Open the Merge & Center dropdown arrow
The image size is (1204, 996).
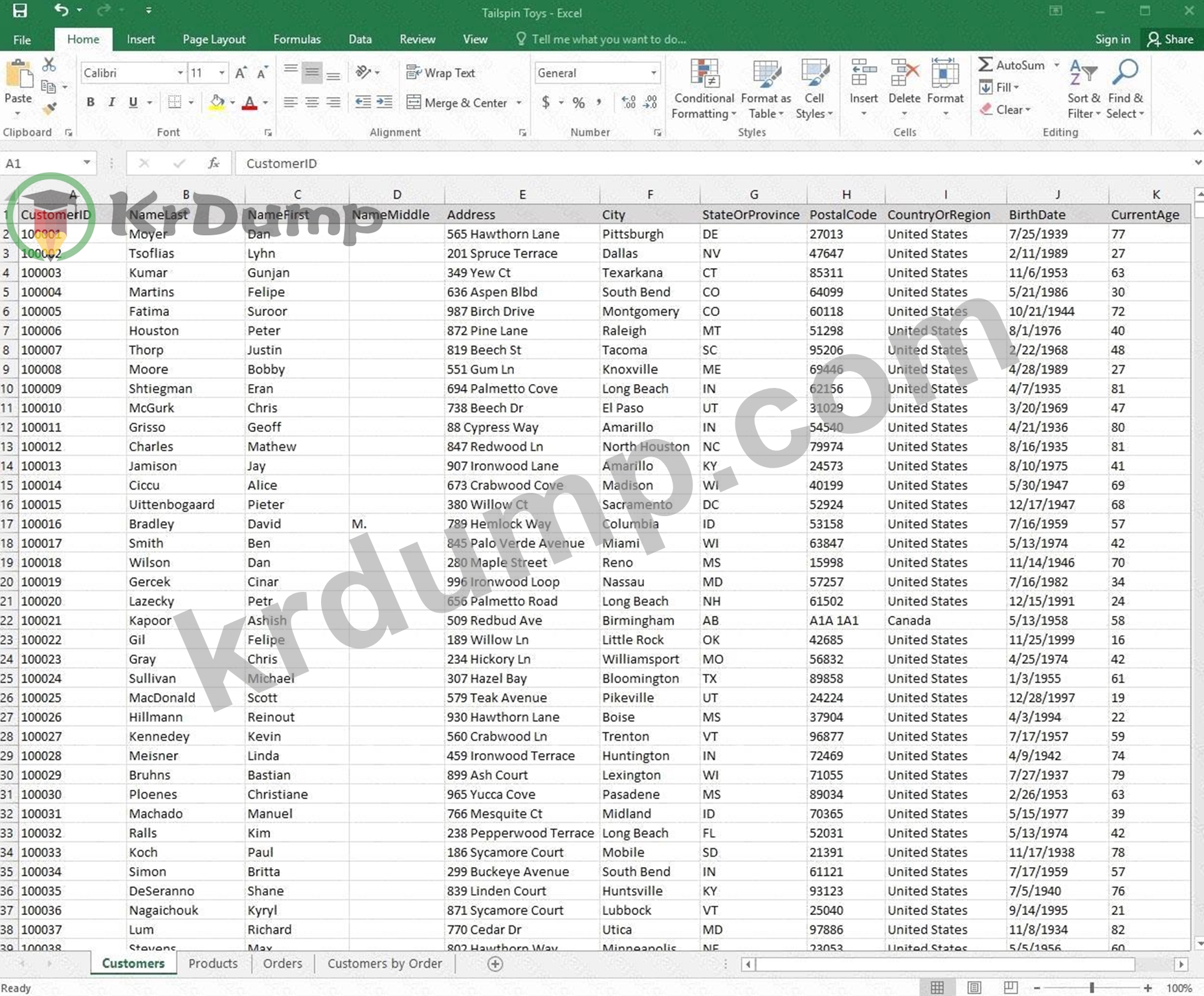[519, 102]
